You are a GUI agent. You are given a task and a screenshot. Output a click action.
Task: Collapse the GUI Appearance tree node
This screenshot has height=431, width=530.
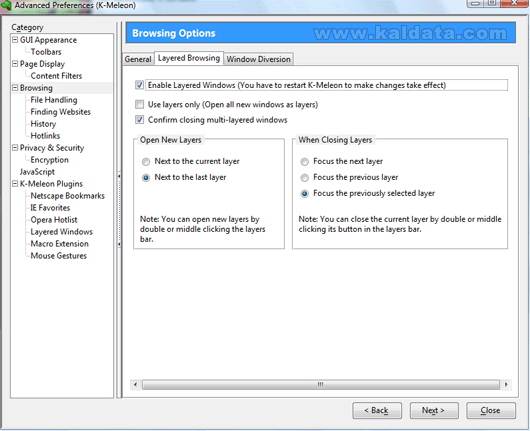pos(15,40)
